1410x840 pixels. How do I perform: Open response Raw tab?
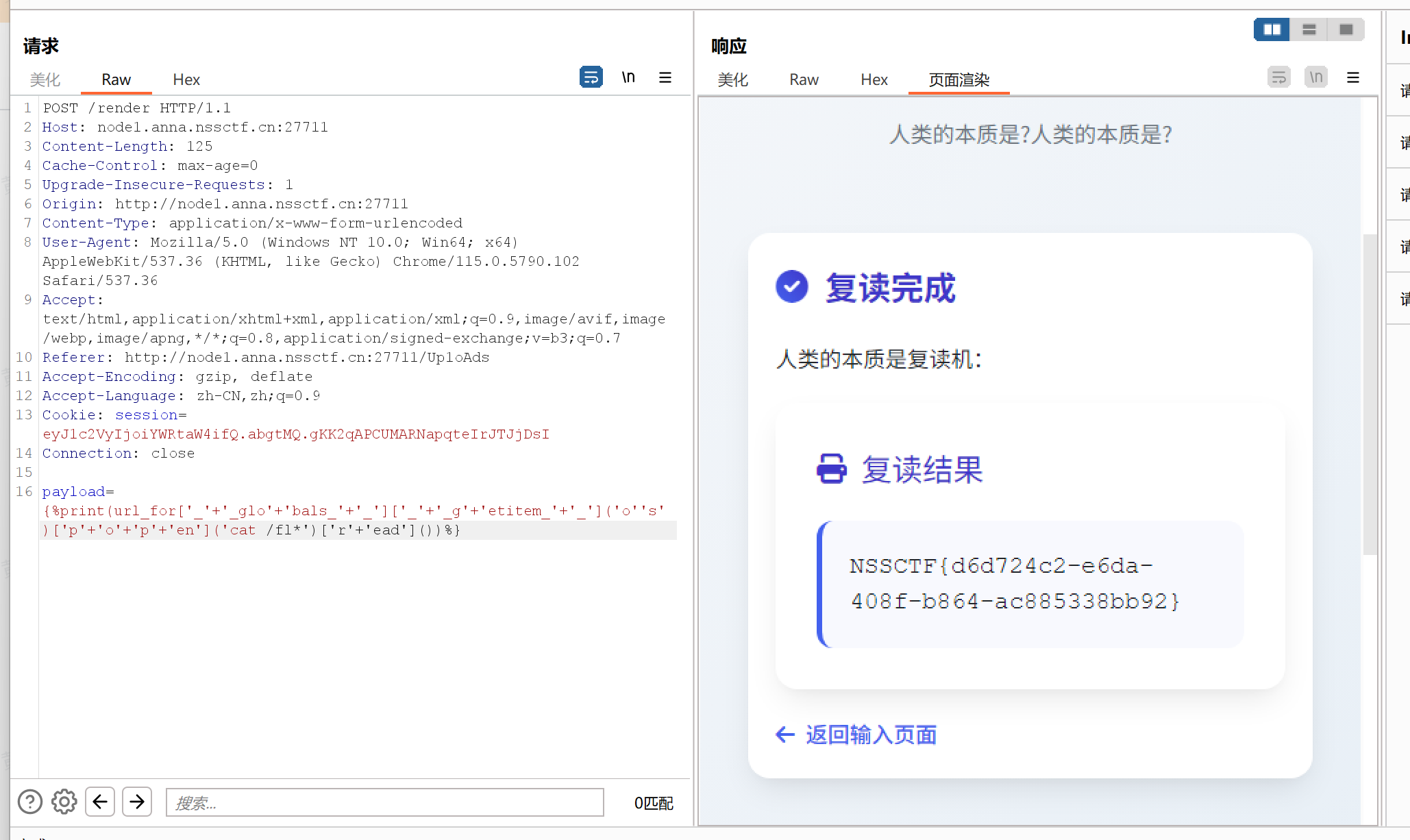[804, 79]
